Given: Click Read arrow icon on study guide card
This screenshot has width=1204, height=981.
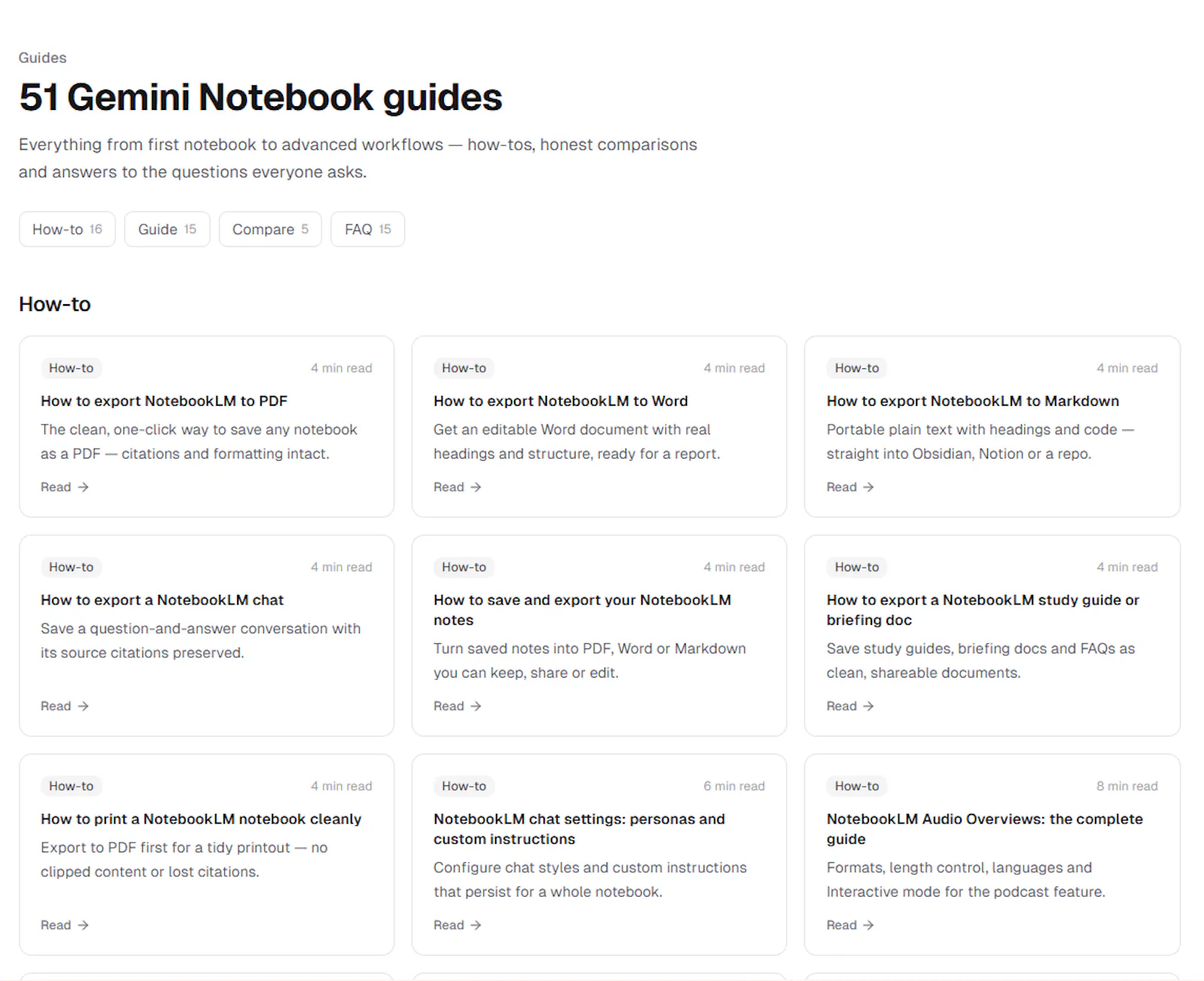Looking at the screenshot, I should click(x=869, y=706).
